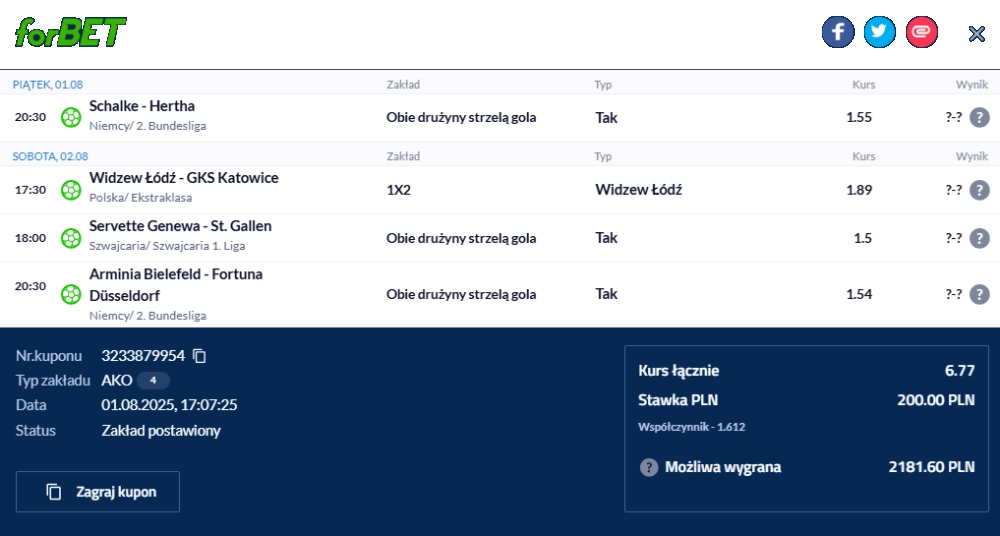Open result help icon for Schalke - Hertha
The width and height of the screenshot is (1000, 536).
[980, 117]
